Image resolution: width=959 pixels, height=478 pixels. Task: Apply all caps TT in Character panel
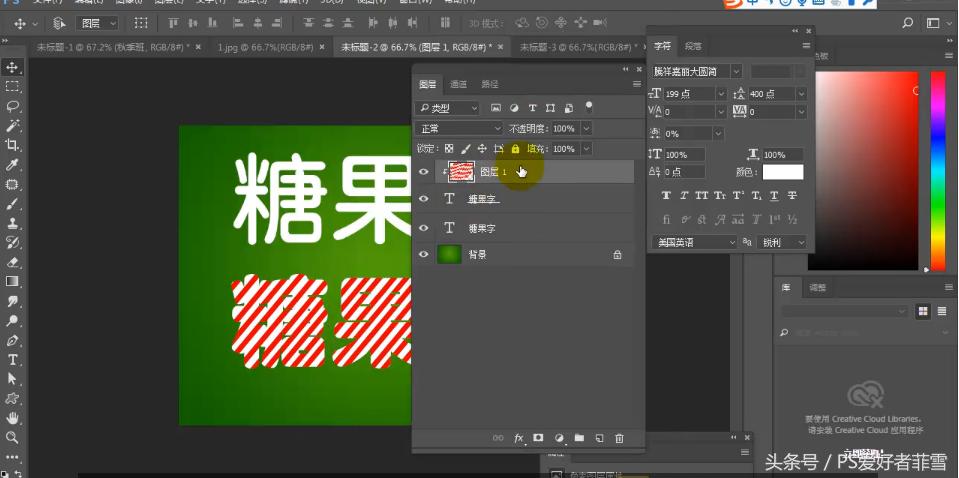click(702, 196)
